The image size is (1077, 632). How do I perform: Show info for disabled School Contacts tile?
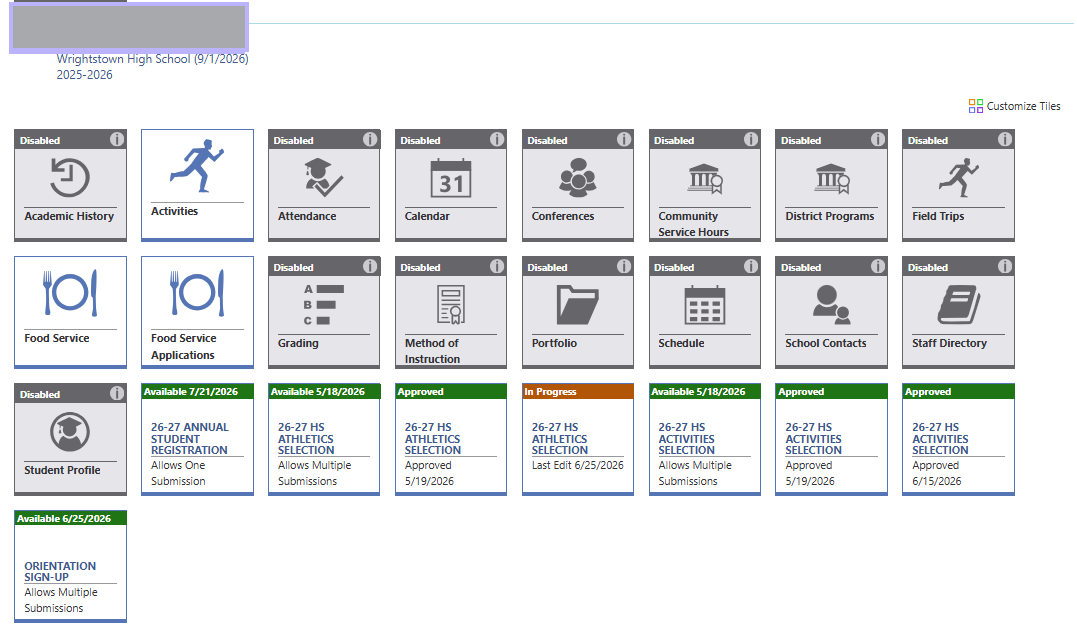(878, 267)
